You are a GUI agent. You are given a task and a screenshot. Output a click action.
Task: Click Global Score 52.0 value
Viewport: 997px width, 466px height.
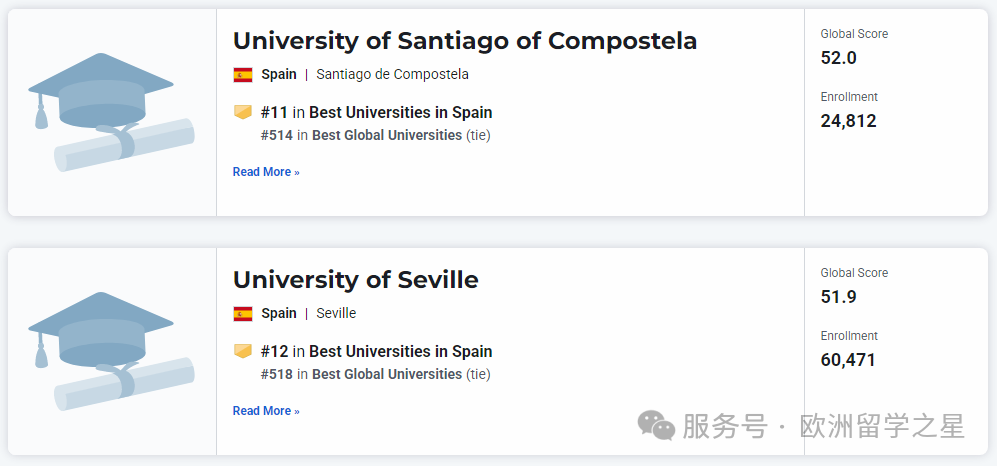point(838,58)
